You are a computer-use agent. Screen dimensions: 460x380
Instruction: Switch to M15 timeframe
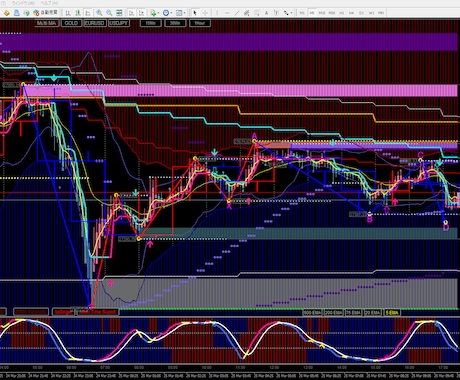coord(322,13)
